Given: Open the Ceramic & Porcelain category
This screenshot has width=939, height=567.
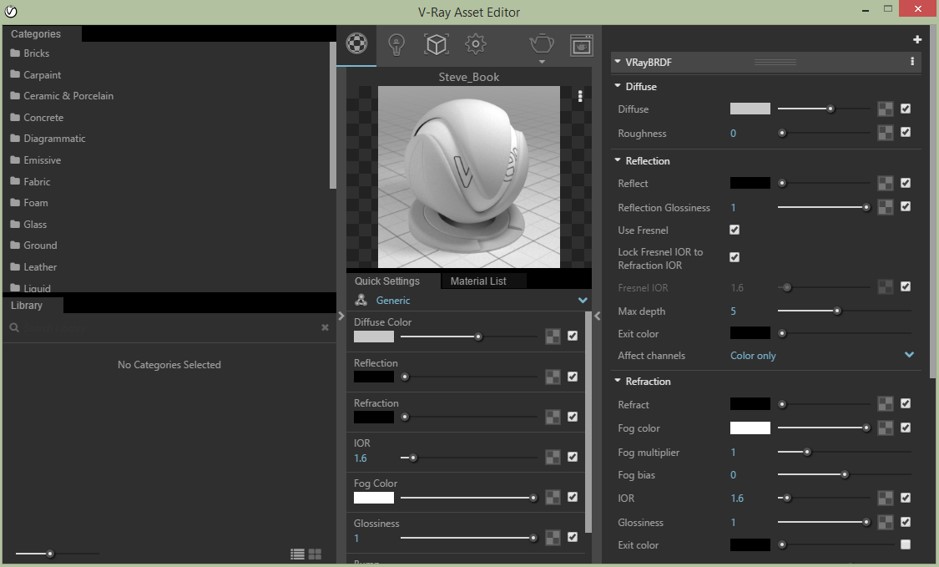Looking at the screenshot, I should click(68, 96).
